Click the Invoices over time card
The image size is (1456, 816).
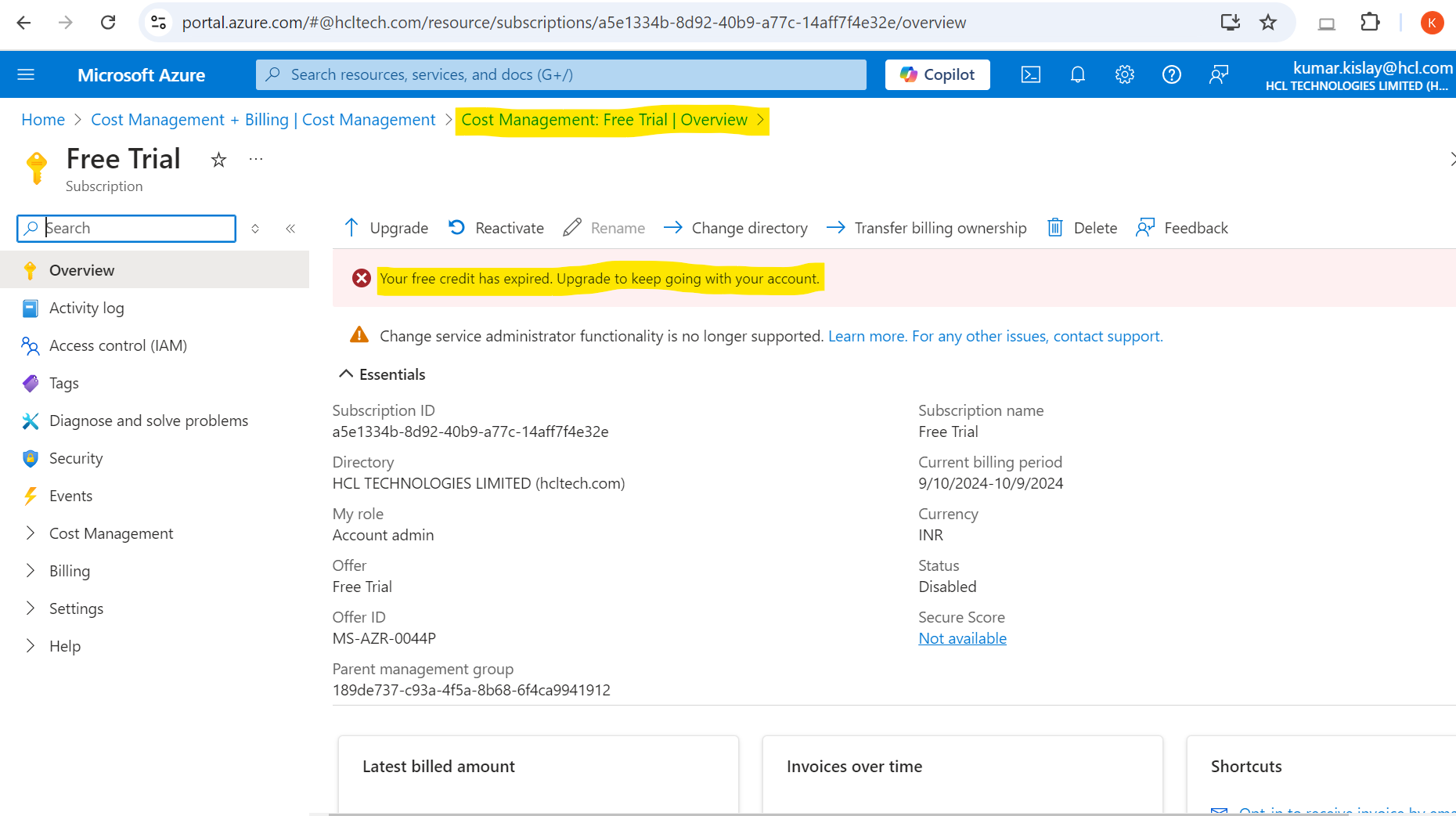[963, 774]
